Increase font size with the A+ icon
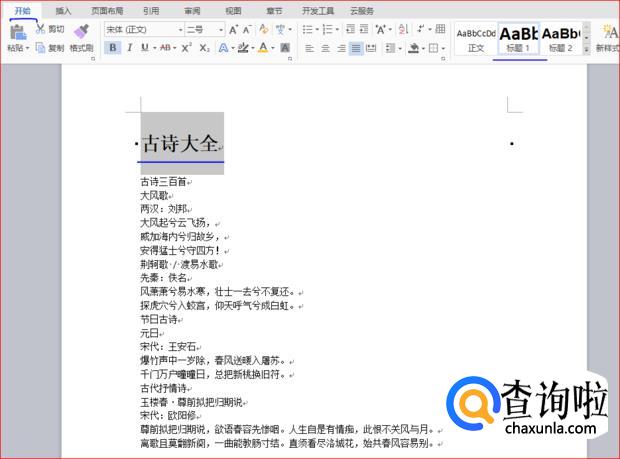620x459 pixels. [234, 30]
